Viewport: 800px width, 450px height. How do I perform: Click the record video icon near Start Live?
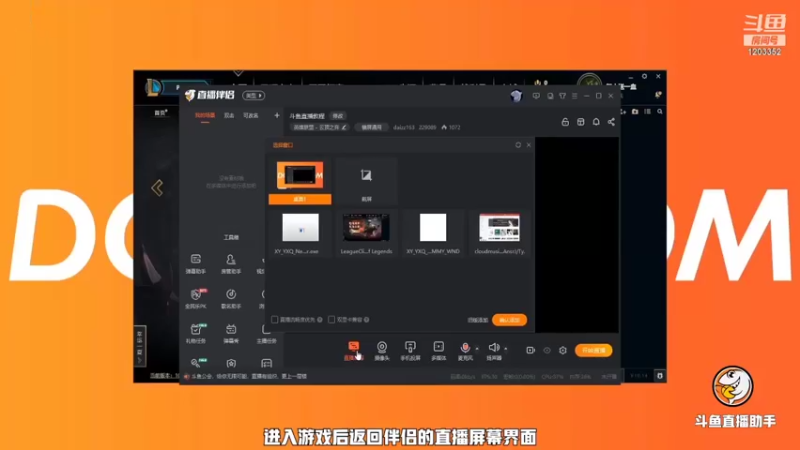coord(531,350)
